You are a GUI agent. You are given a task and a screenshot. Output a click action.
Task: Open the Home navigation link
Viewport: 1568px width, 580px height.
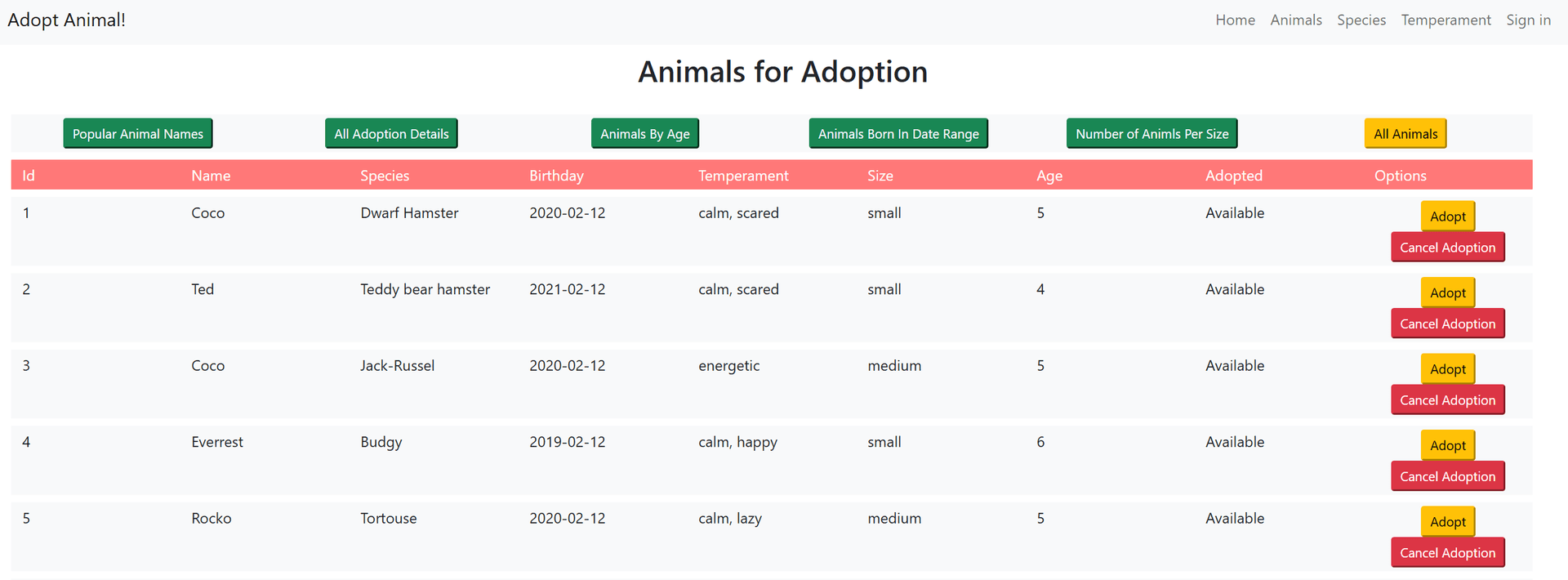click(1235, 20)
